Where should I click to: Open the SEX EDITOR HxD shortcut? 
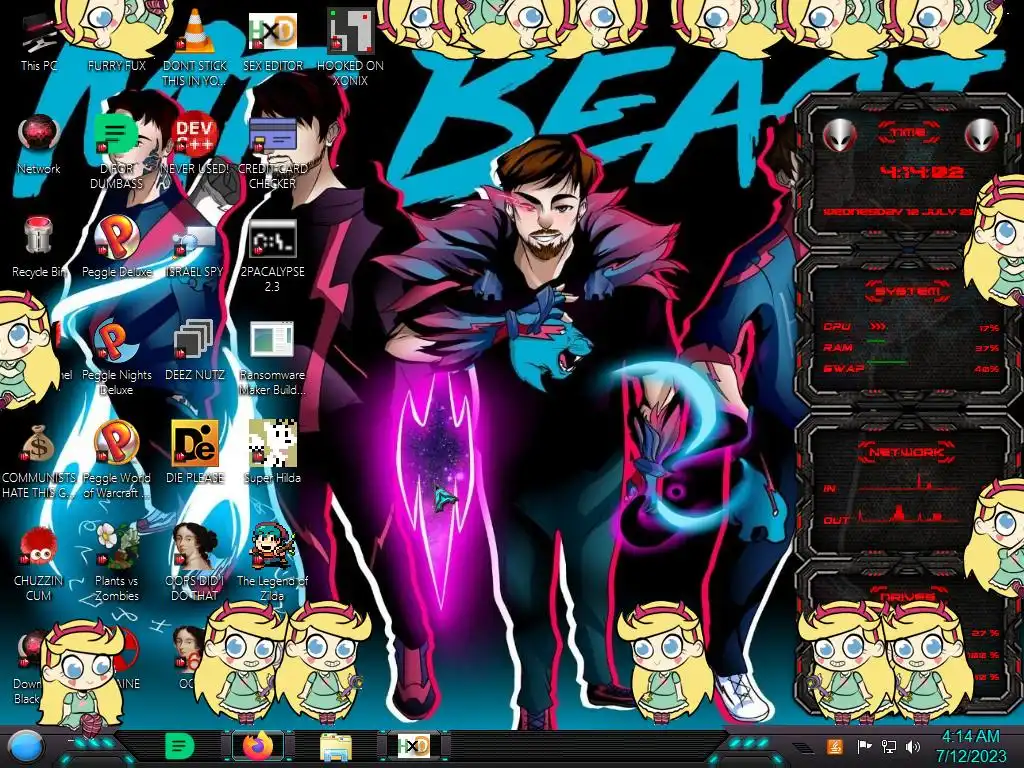[x=273, y=42]
